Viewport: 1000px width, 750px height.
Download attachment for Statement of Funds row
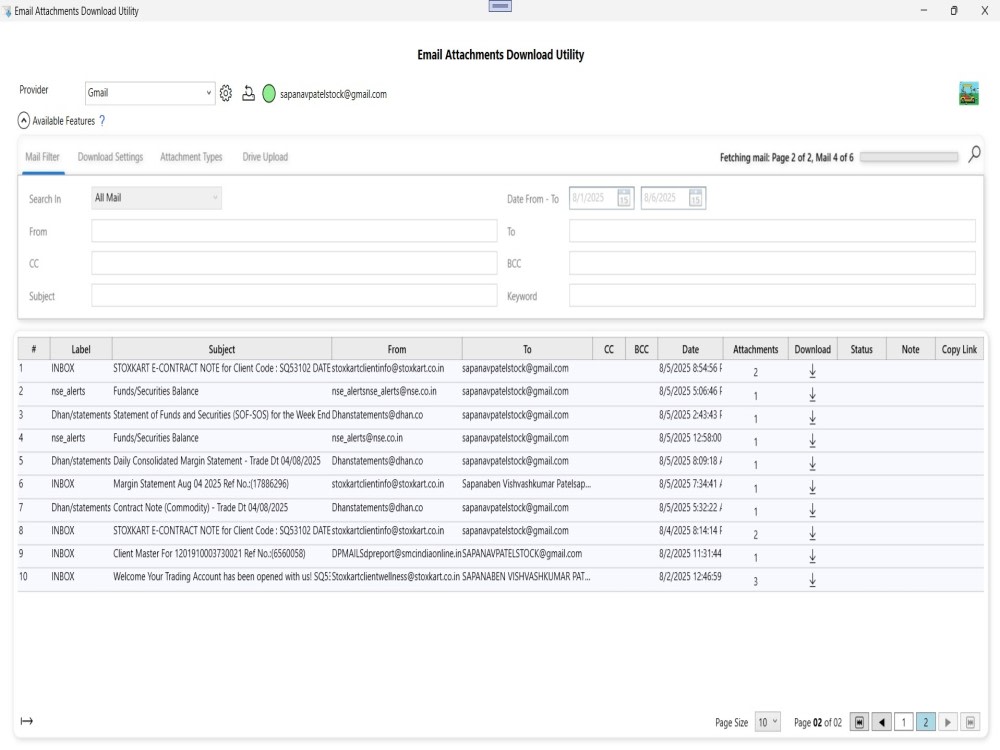(812, 418)
